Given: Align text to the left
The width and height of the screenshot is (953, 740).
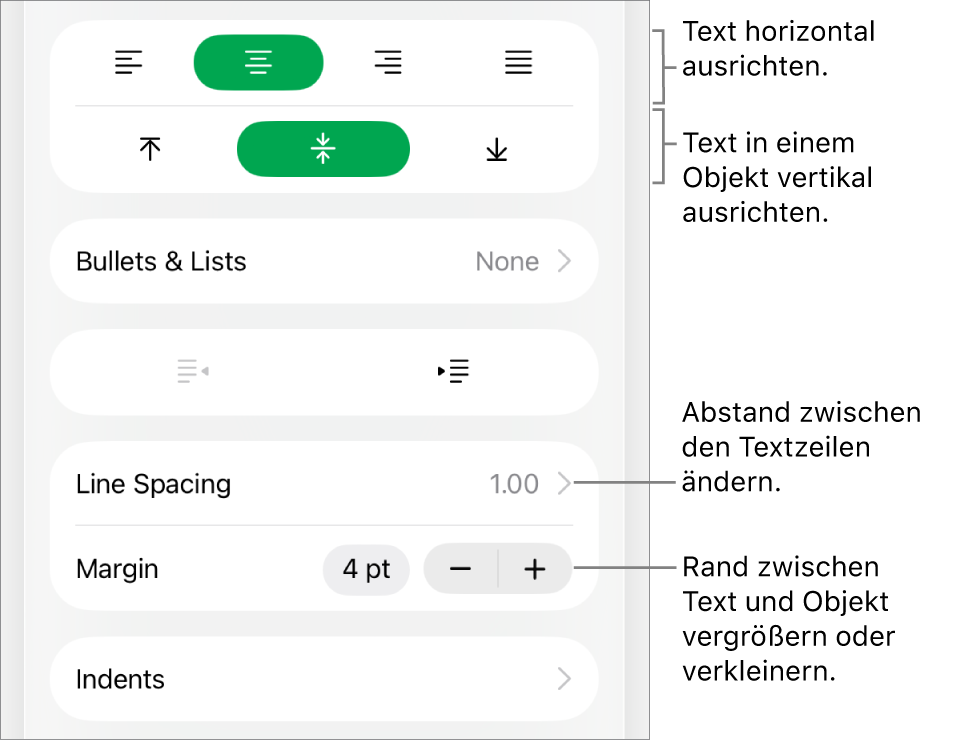Looking at the screenshot, I should (x=128, y=63).
